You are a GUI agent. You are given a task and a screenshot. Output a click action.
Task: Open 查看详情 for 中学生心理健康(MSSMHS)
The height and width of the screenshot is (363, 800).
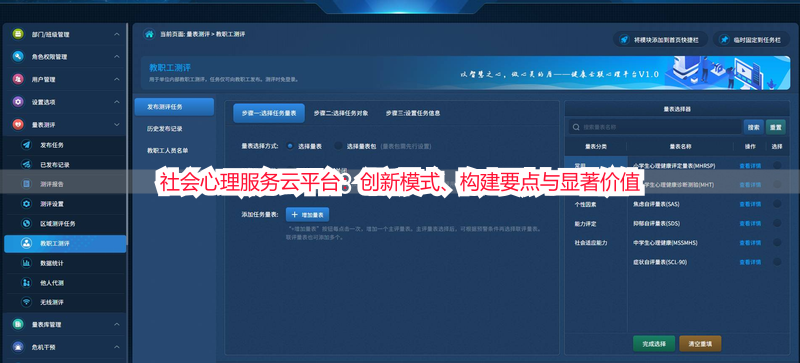click(750, 243)
